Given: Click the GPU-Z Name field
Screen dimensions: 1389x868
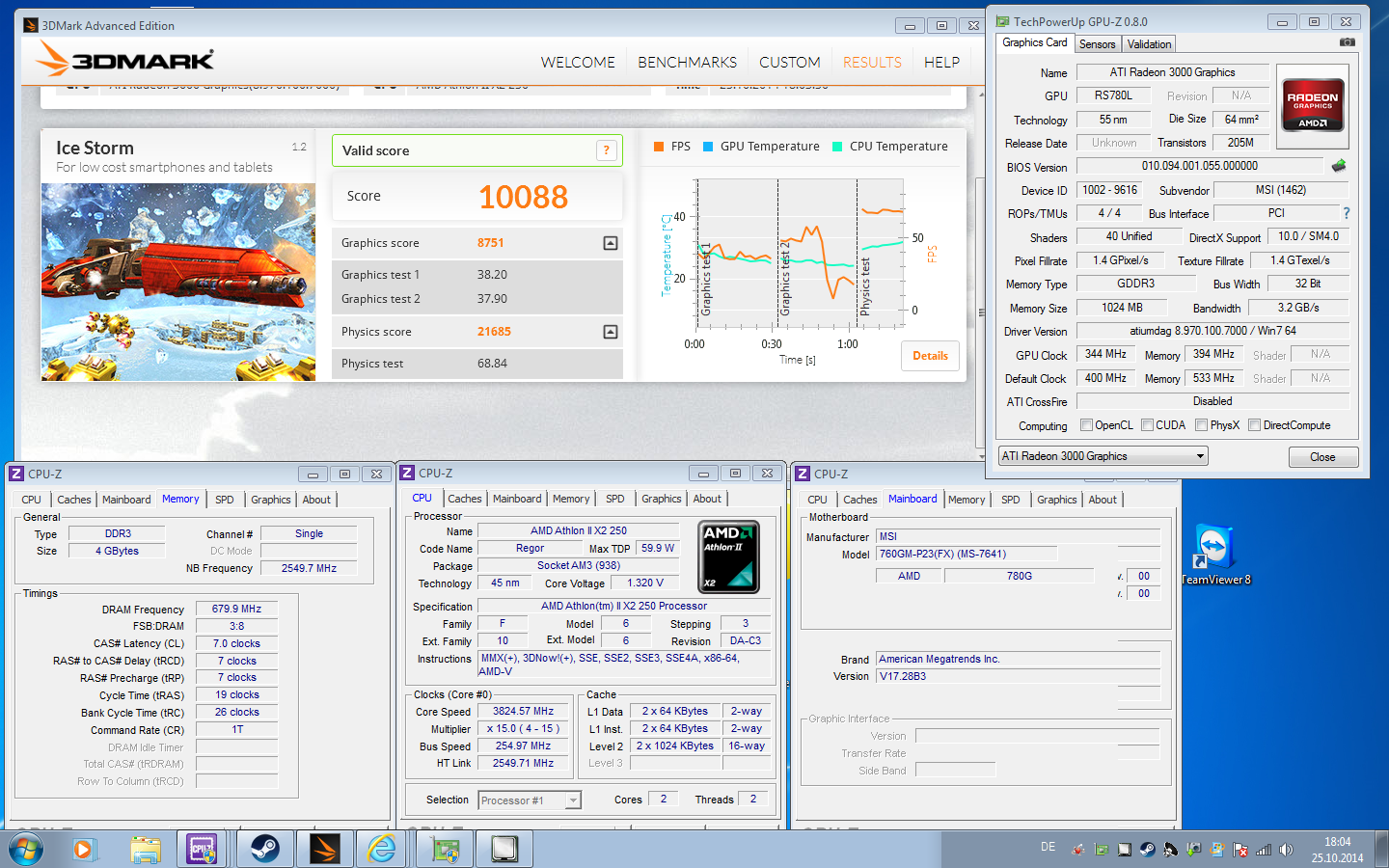Looking at the screenshot, I should tap(1171, 72).
